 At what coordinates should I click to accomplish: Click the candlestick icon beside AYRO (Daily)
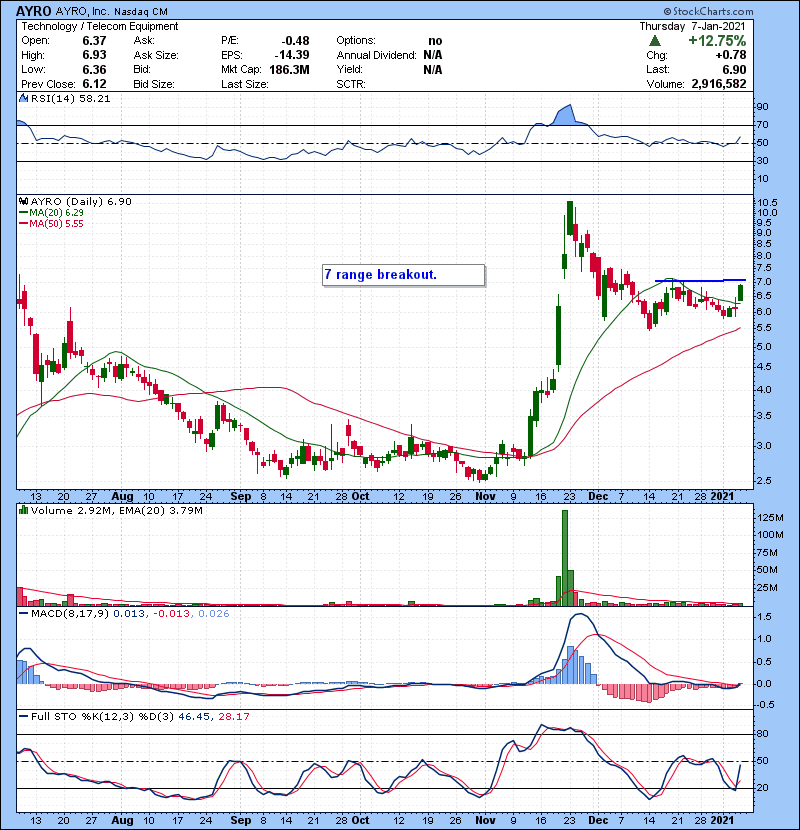pos(23,201)
